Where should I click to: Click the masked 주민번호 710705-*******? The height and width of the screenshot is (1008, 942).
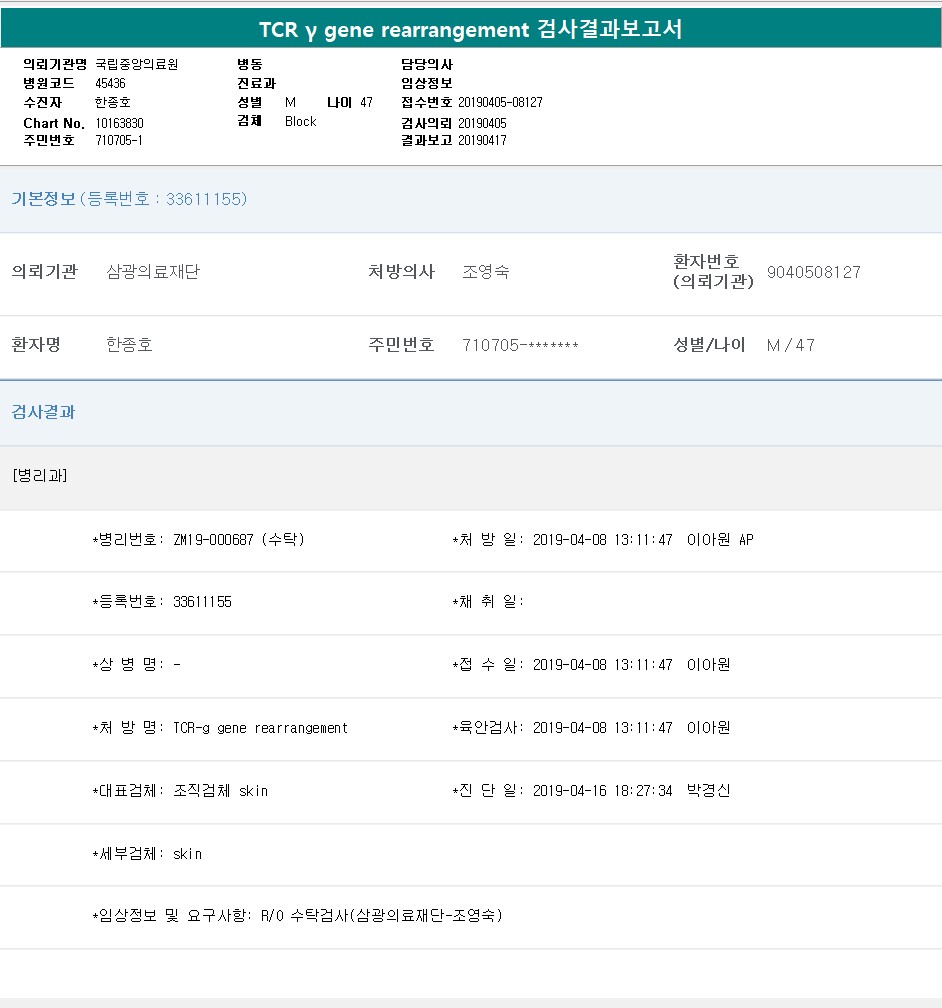coord(520,345)
